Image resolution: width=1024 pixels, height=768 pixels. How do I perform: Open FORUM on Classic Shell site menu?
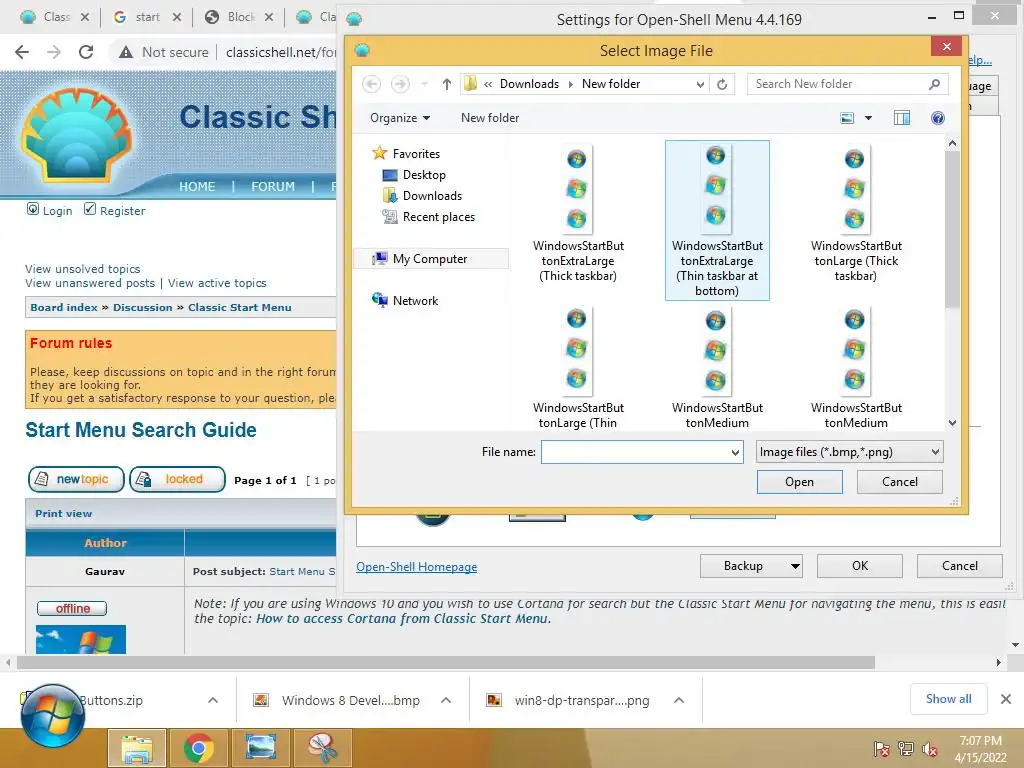[273, 186]
